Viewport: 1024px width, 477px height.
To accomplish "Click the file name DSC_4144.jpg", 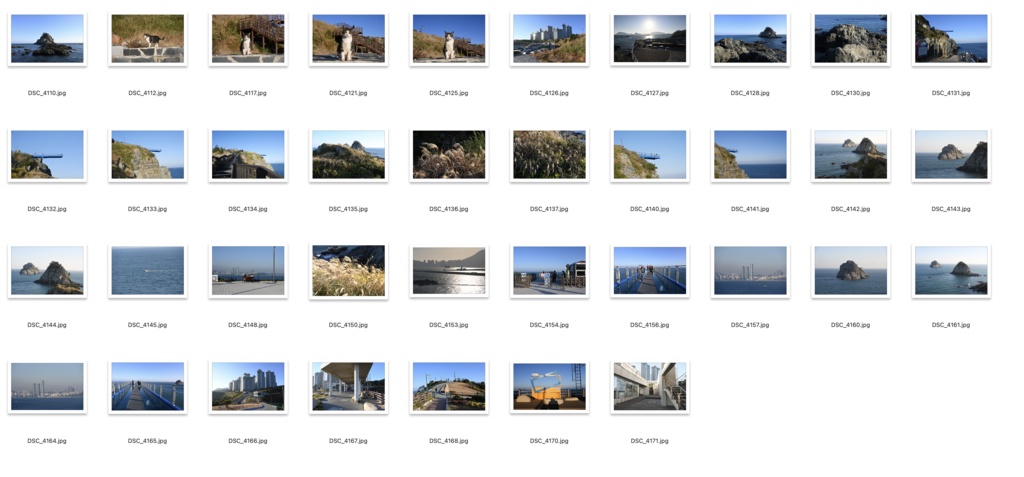I will point(47,325).
